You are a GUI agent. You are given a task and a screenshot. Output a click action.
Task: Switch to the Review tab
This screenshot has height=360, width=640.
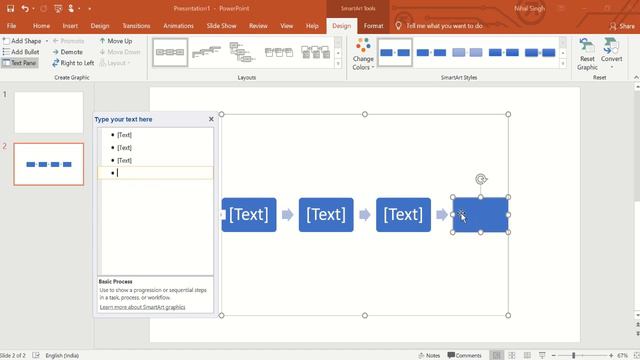pos(258,26)
